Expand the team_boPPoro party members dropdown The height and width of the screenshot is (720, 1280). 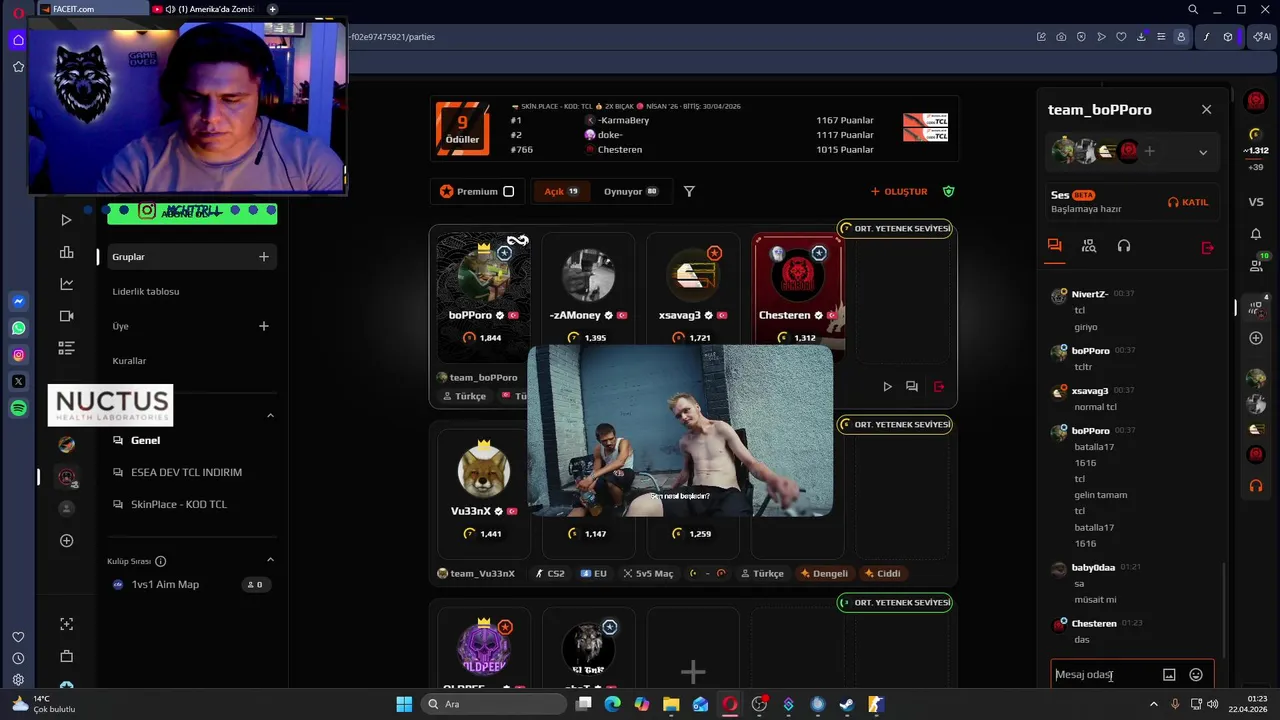coord(1203,152)
